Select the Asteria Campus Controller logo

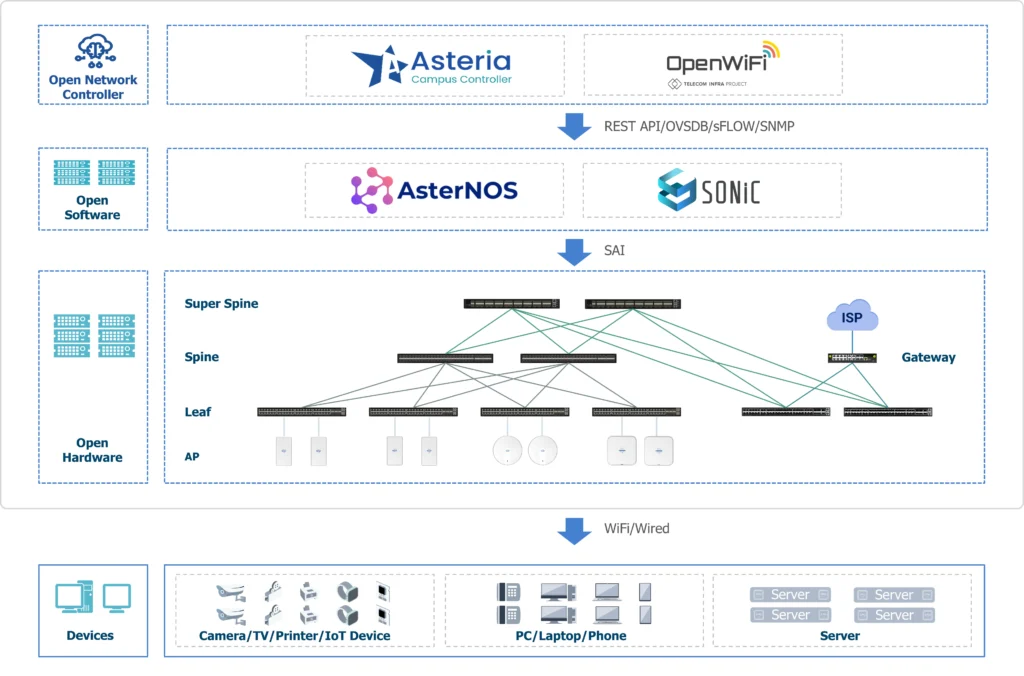coord(432,66)
